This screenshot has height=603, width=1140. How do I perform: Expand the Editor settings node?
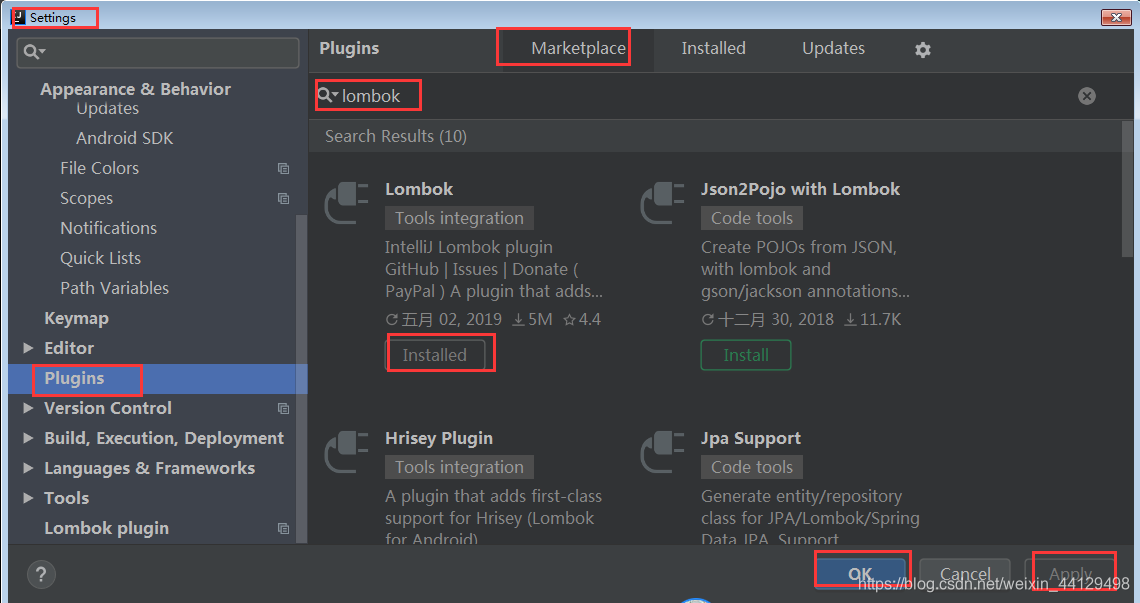click(28, 348)
